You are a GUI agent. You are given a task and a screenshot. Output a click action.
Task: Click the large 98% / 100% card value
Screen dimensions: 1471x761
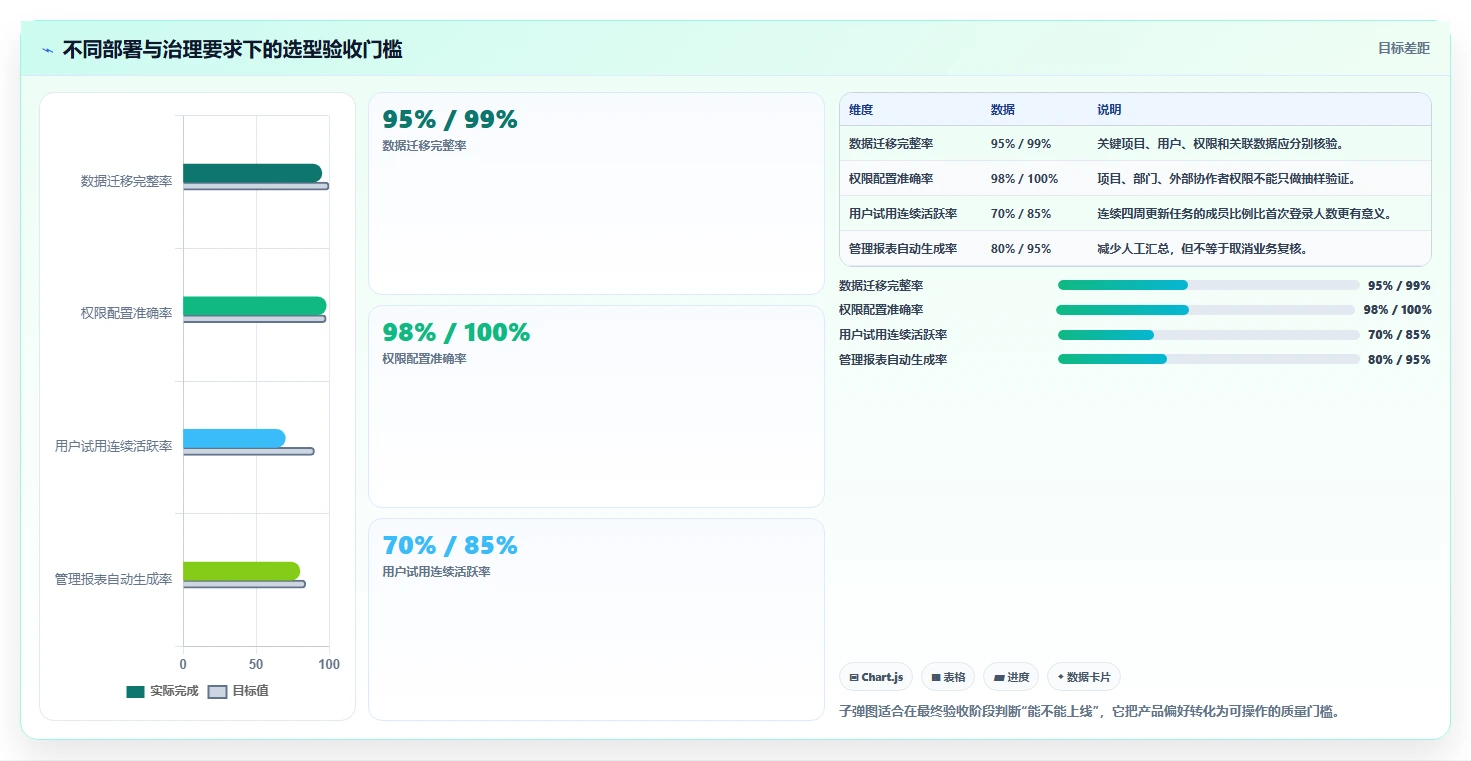click(456, 333)
